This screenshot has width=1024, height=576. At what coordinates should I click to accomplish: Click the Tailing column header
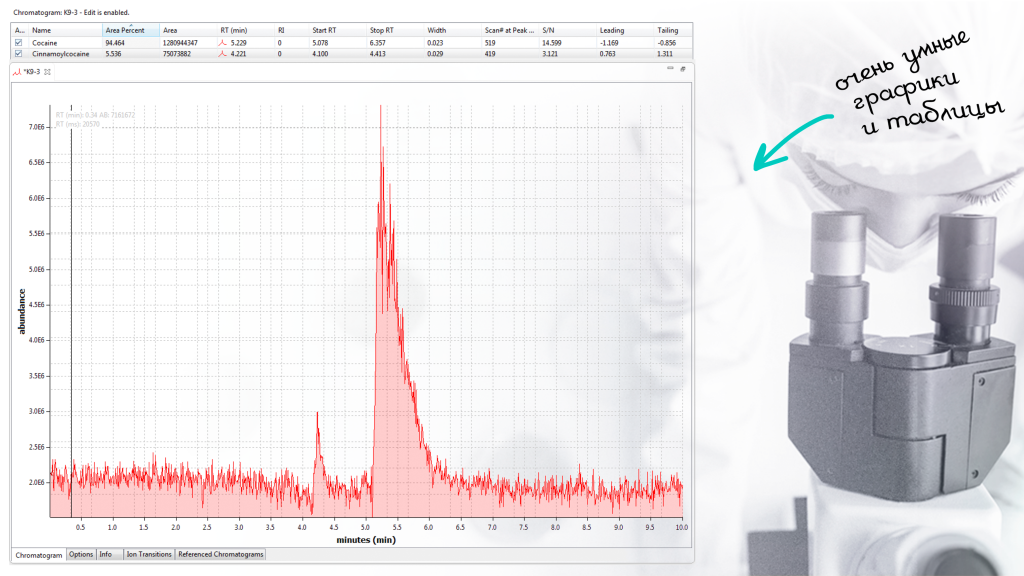[667, 31]
